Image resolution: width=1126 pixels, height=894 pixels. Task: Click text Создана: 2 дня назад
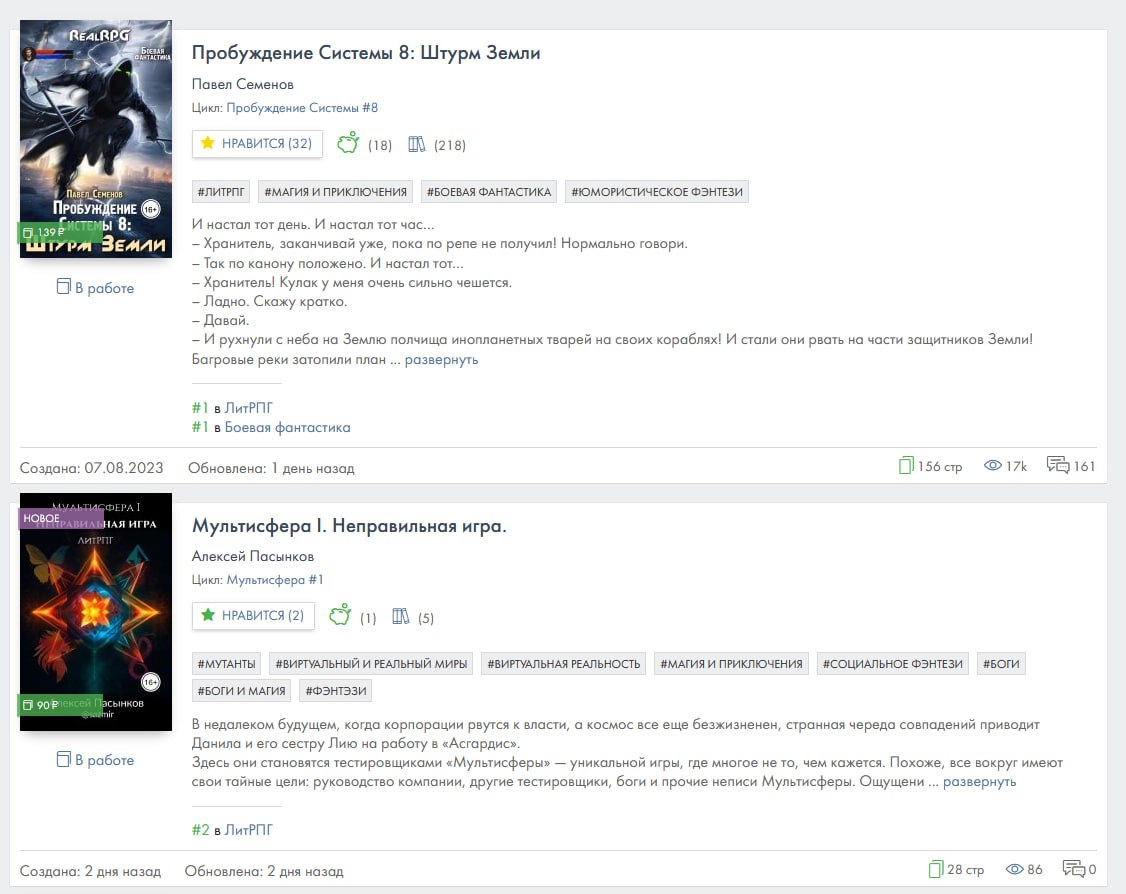[90, 871]
